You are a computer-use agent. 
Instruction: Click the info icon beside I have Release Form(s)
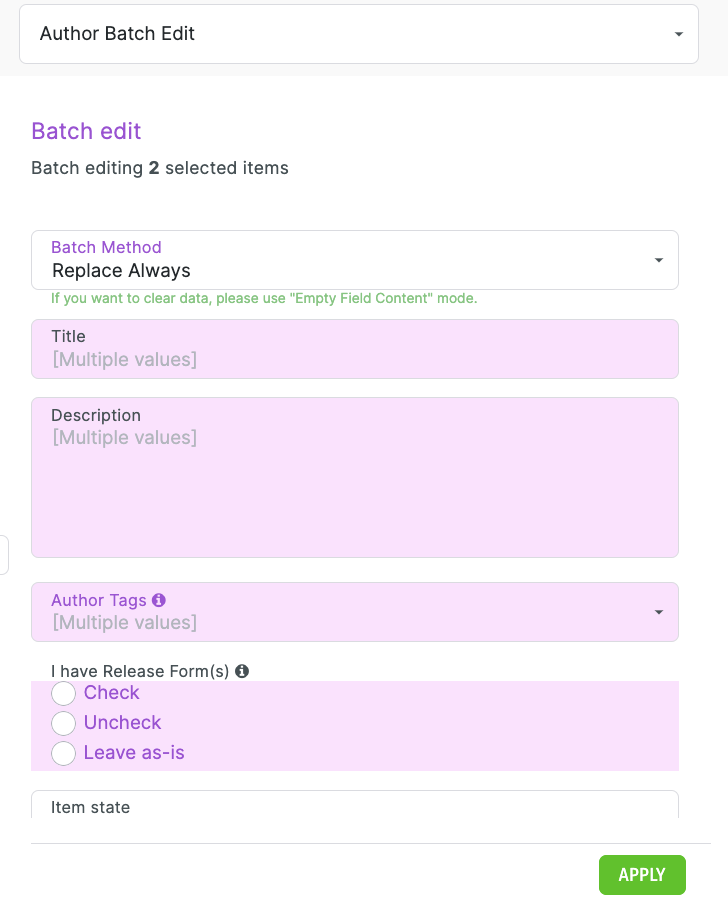[x=242, y=671]
